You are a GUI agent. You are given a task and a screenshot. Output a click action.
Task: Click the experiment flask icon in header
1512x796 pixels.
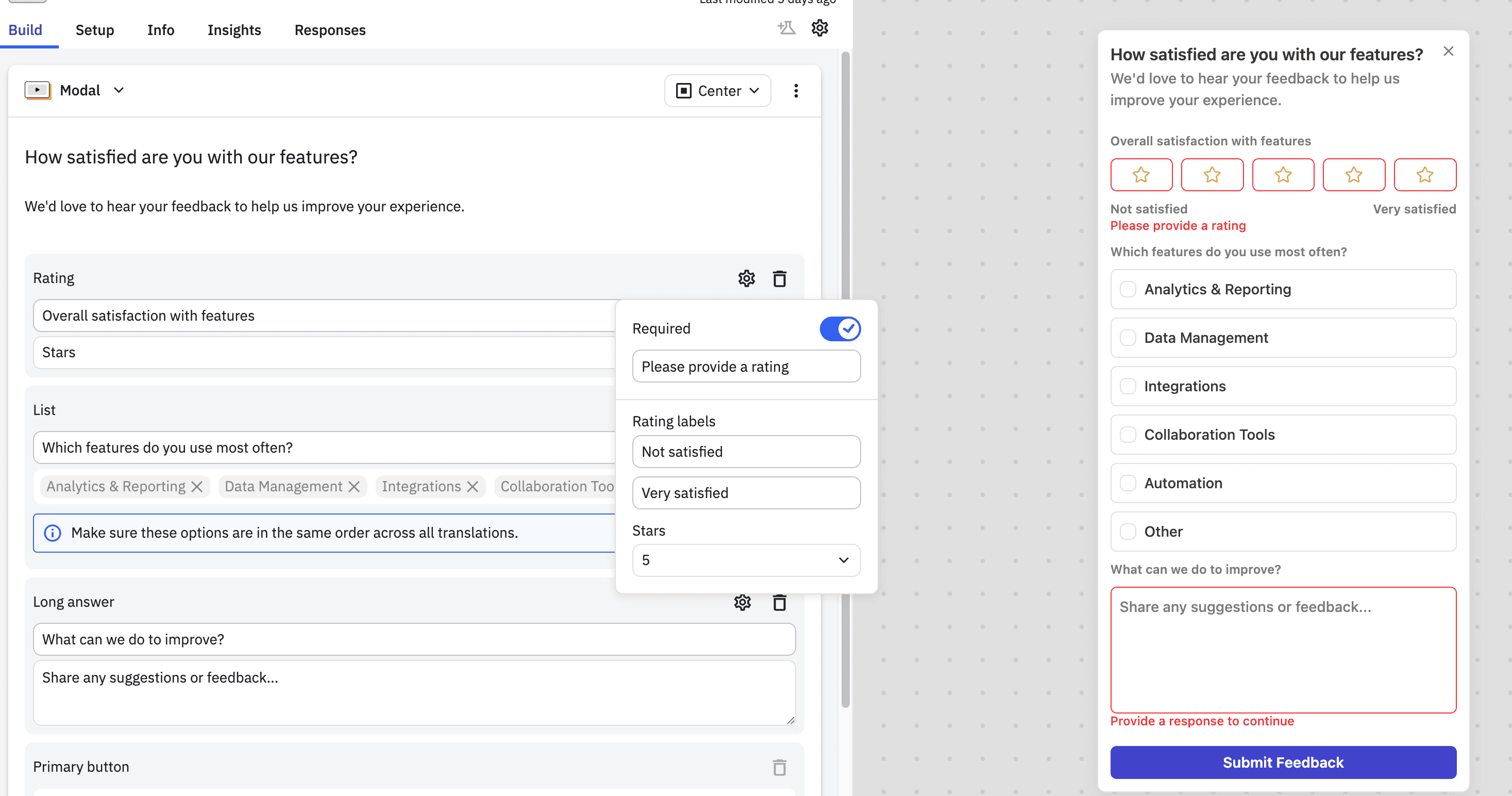786,28
